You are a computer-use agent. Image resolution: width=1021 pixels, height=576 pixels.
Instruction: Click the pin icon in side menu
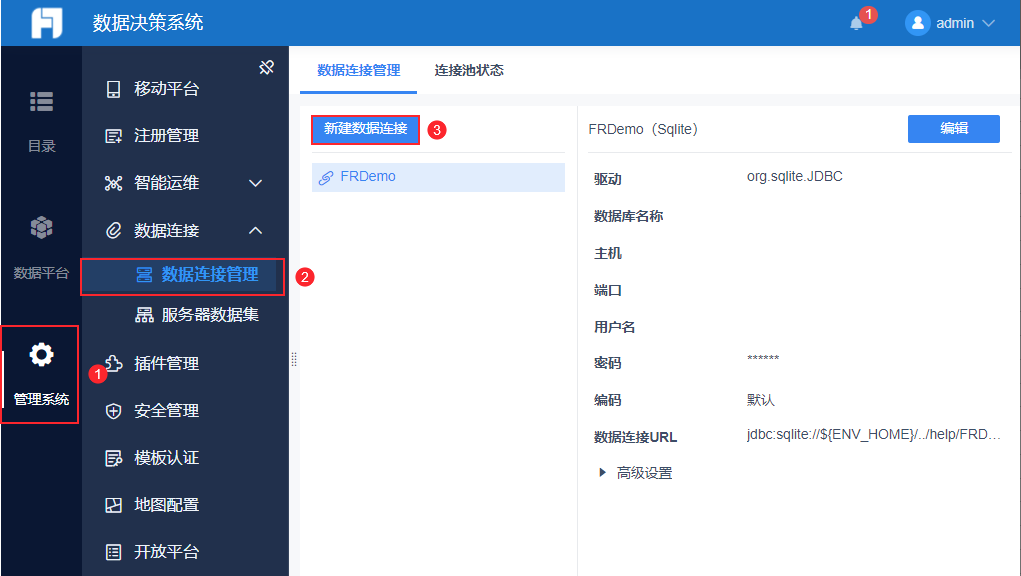click(x=266, y=67)
